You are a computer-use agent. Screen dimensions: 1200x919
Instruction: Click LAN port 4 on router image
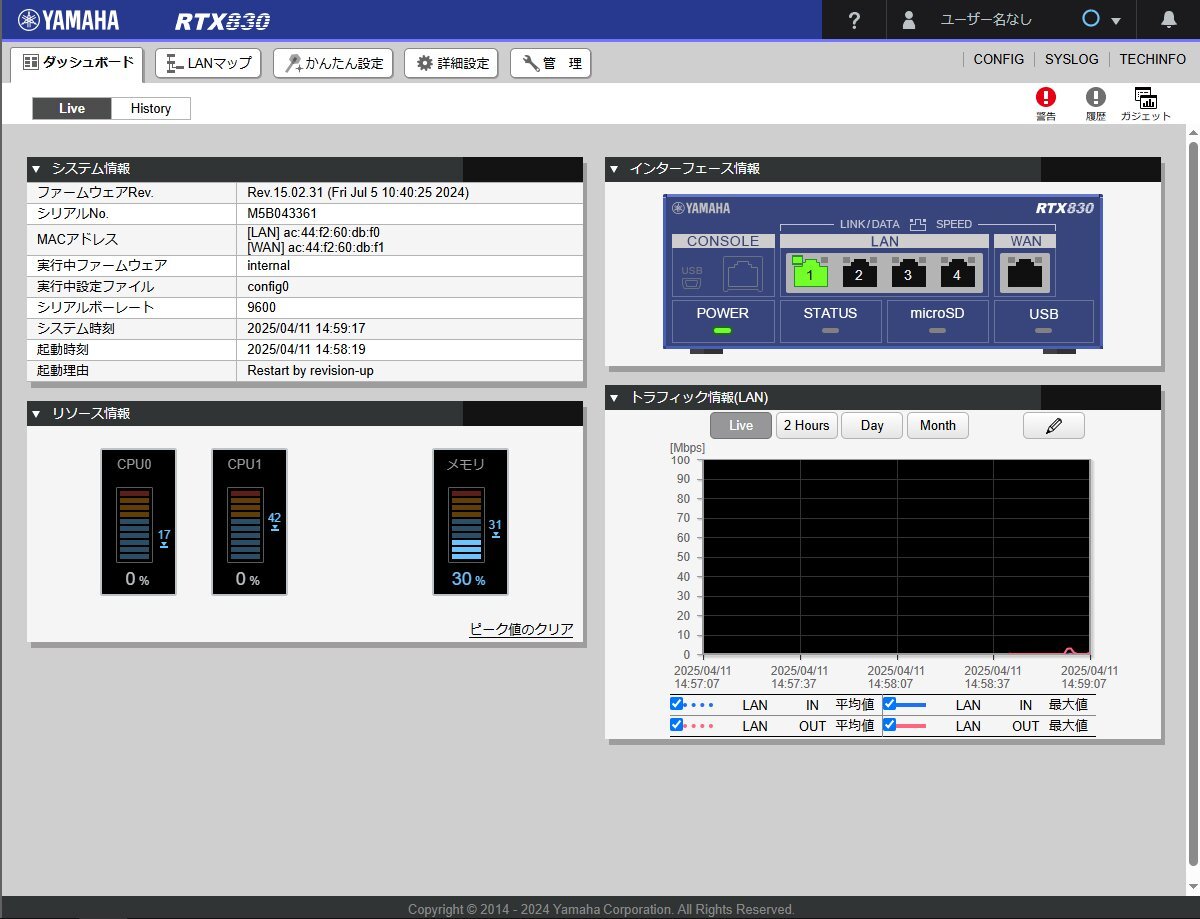tap(956, 271)
